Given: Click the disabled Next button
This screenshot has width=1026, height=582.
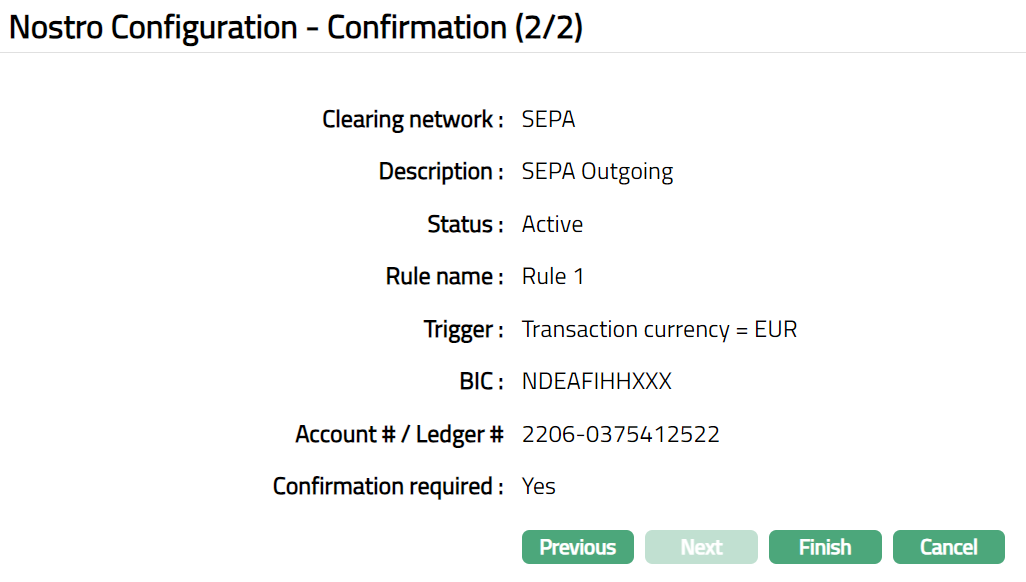Looking at the screenshot, I should click(701, 547).
